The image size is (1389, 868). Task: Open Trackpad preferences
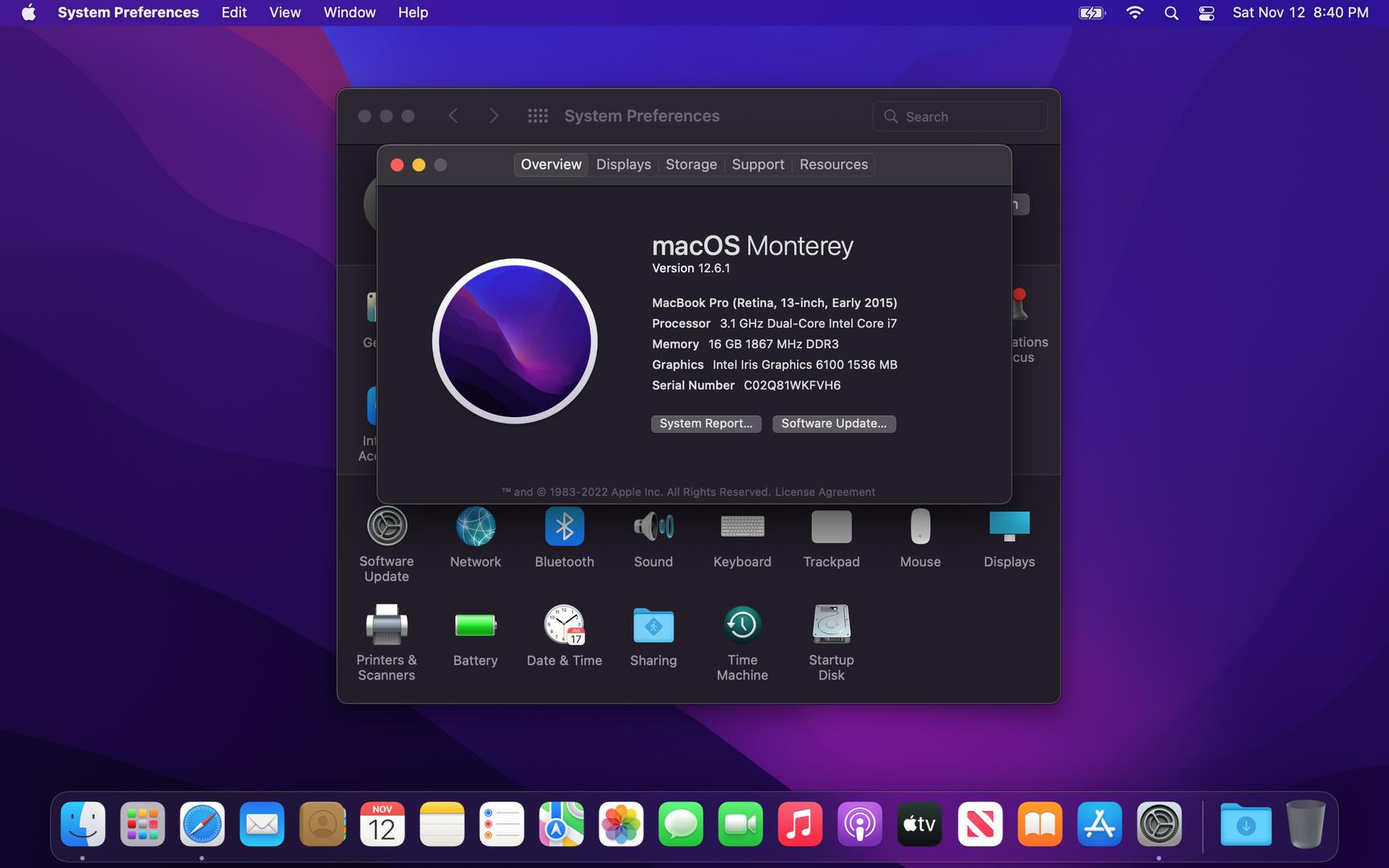(x=831, y=537)
